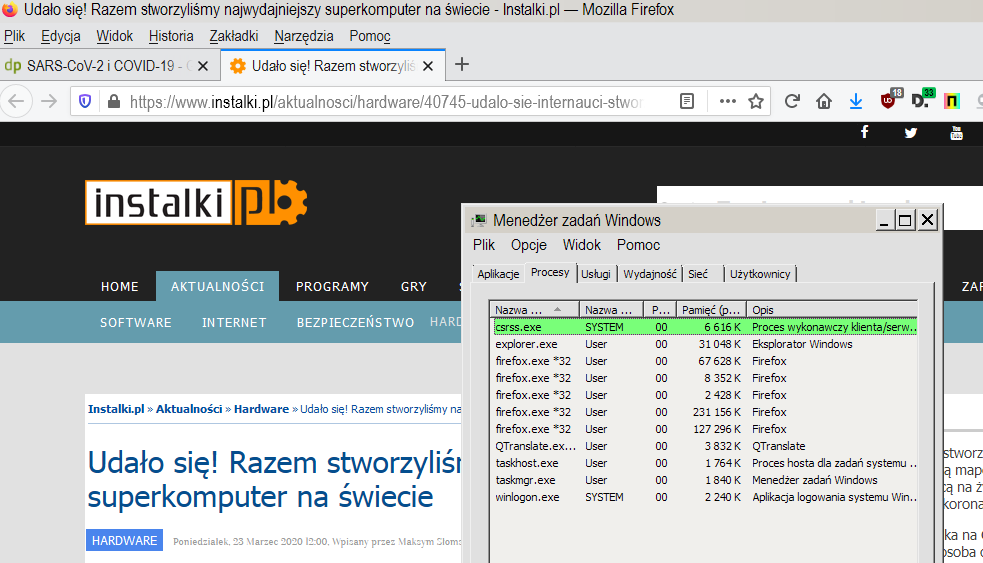The height and width of the screenshot is (563, 983).
Task: Open the Instalki Facebook page icon
Action: (865, 132)
